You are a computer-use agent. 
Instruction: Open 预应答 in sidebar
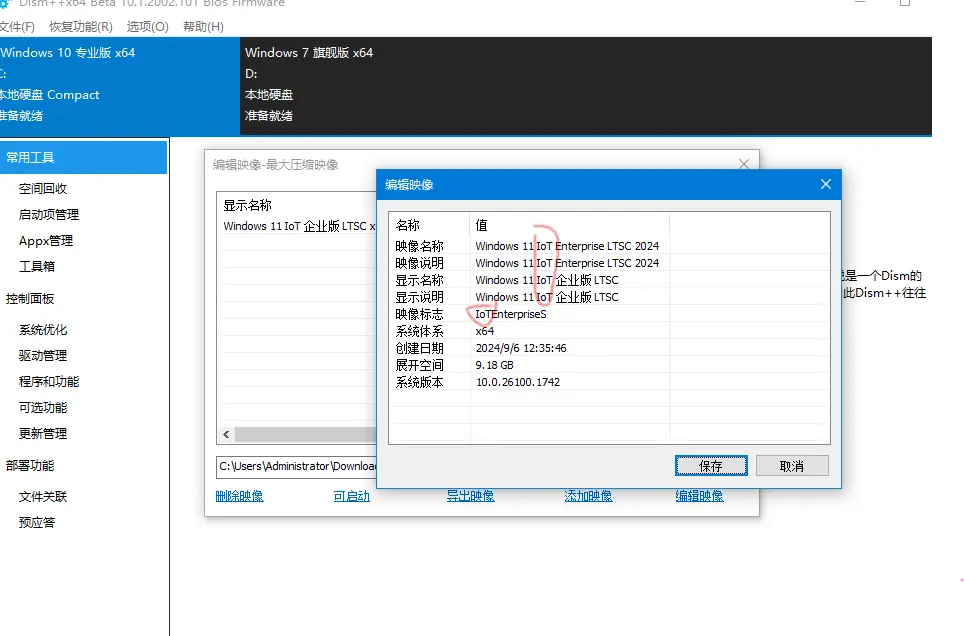pos(37,522)
